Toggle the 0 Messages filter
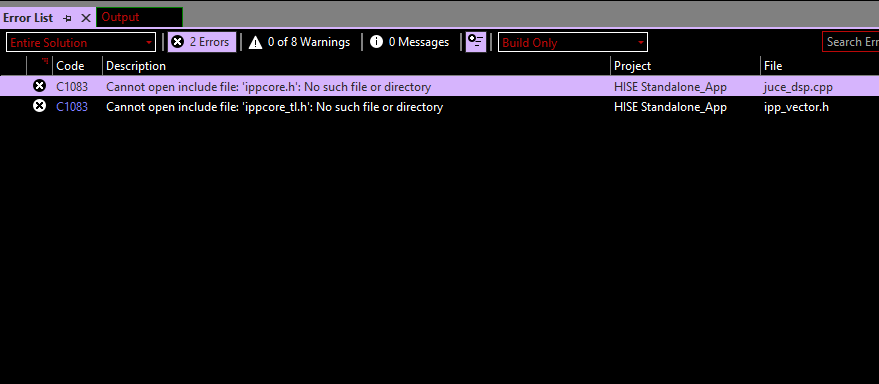Viewport: 879px width, 384px height. click(x=409, y=42)
